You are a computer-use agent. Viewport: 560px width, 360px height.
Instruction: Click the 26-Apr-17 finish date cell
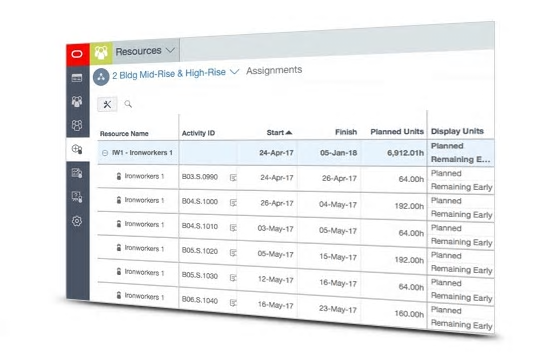[x=339, y=178]
